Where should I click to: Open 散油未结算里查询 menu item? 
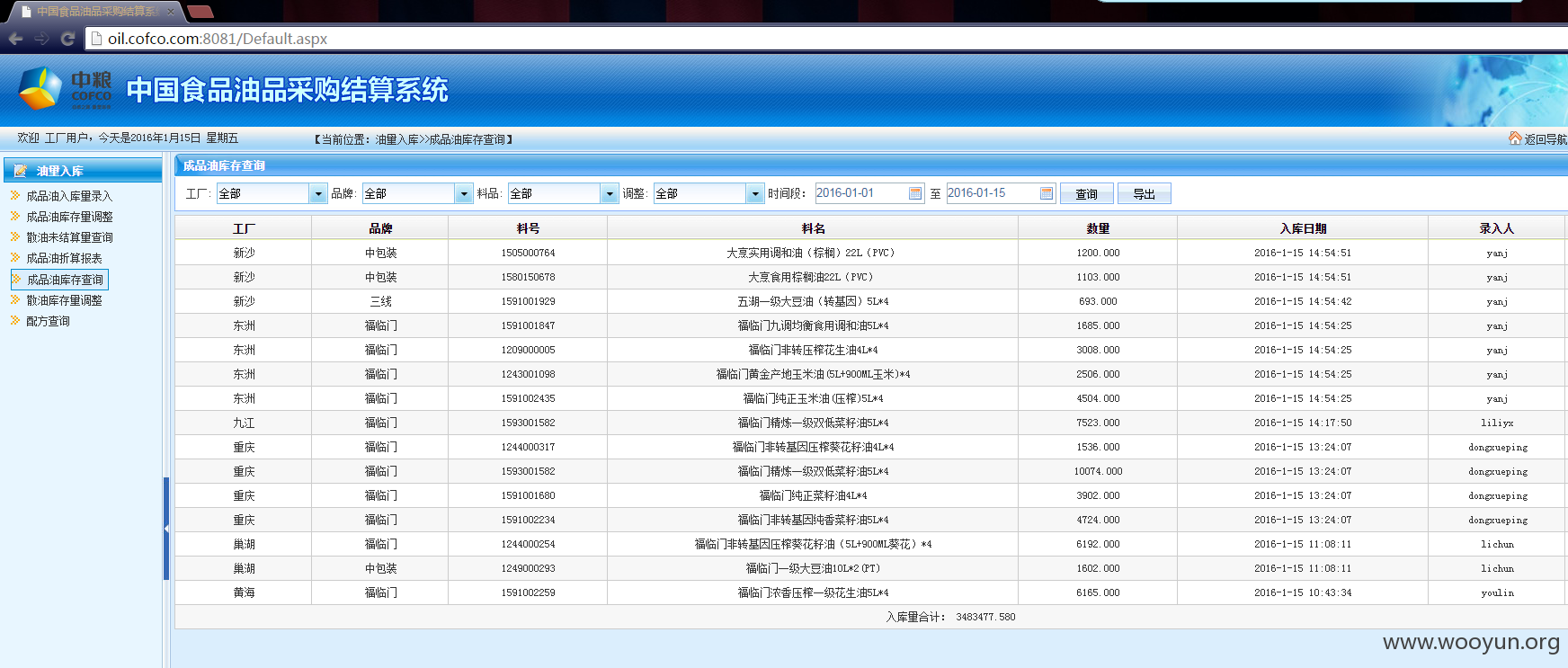click(x=69, y=237)
